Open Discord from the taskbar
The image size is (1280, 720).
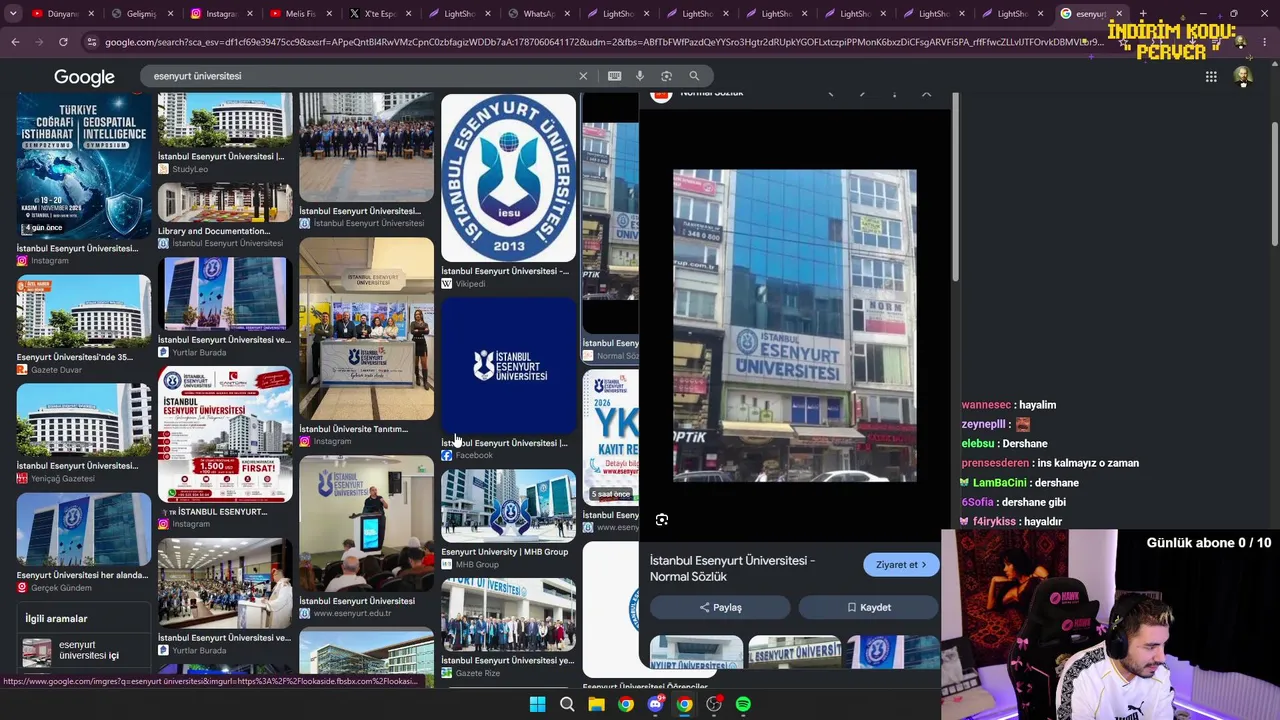[x=655, y=704]
